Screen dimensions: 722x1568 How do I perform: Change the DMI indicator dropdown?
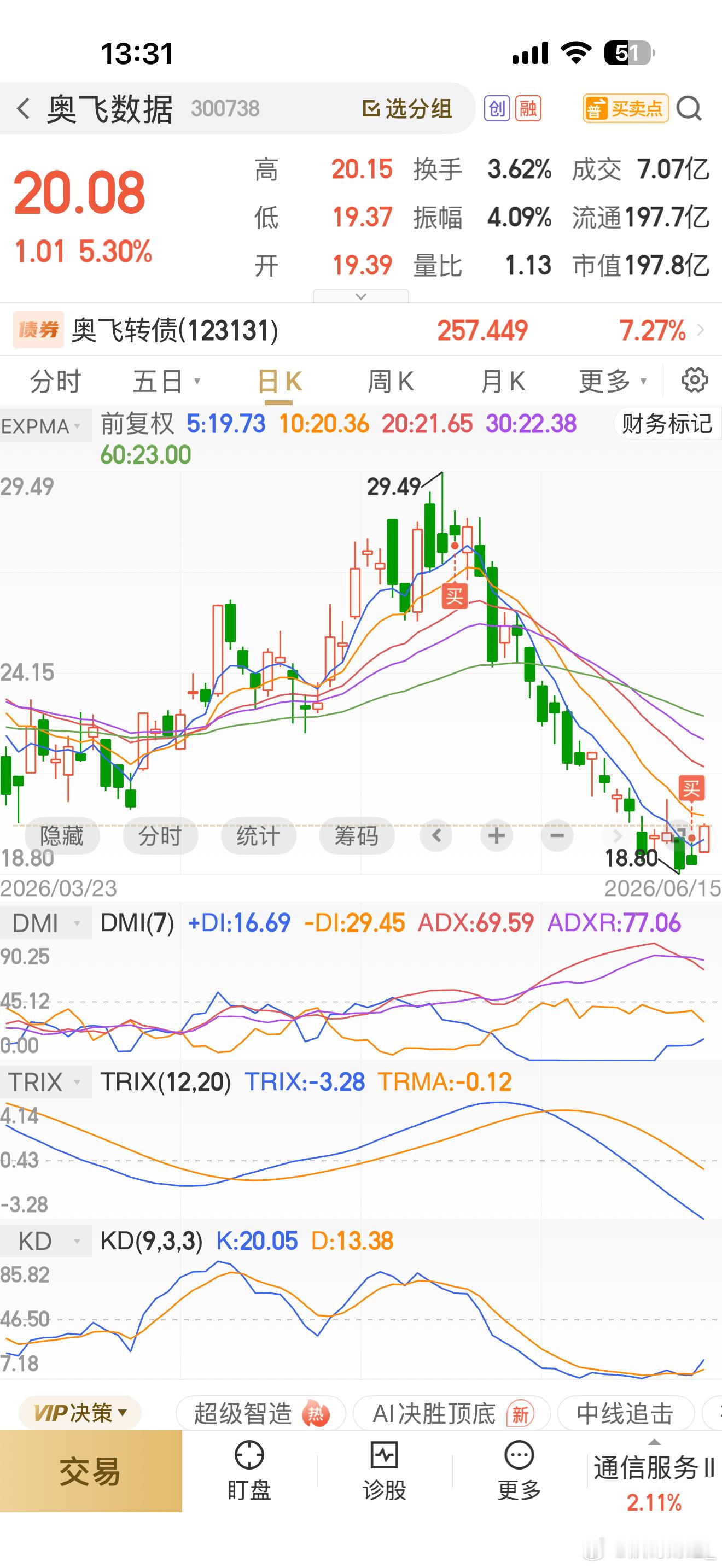click(45, 923)
